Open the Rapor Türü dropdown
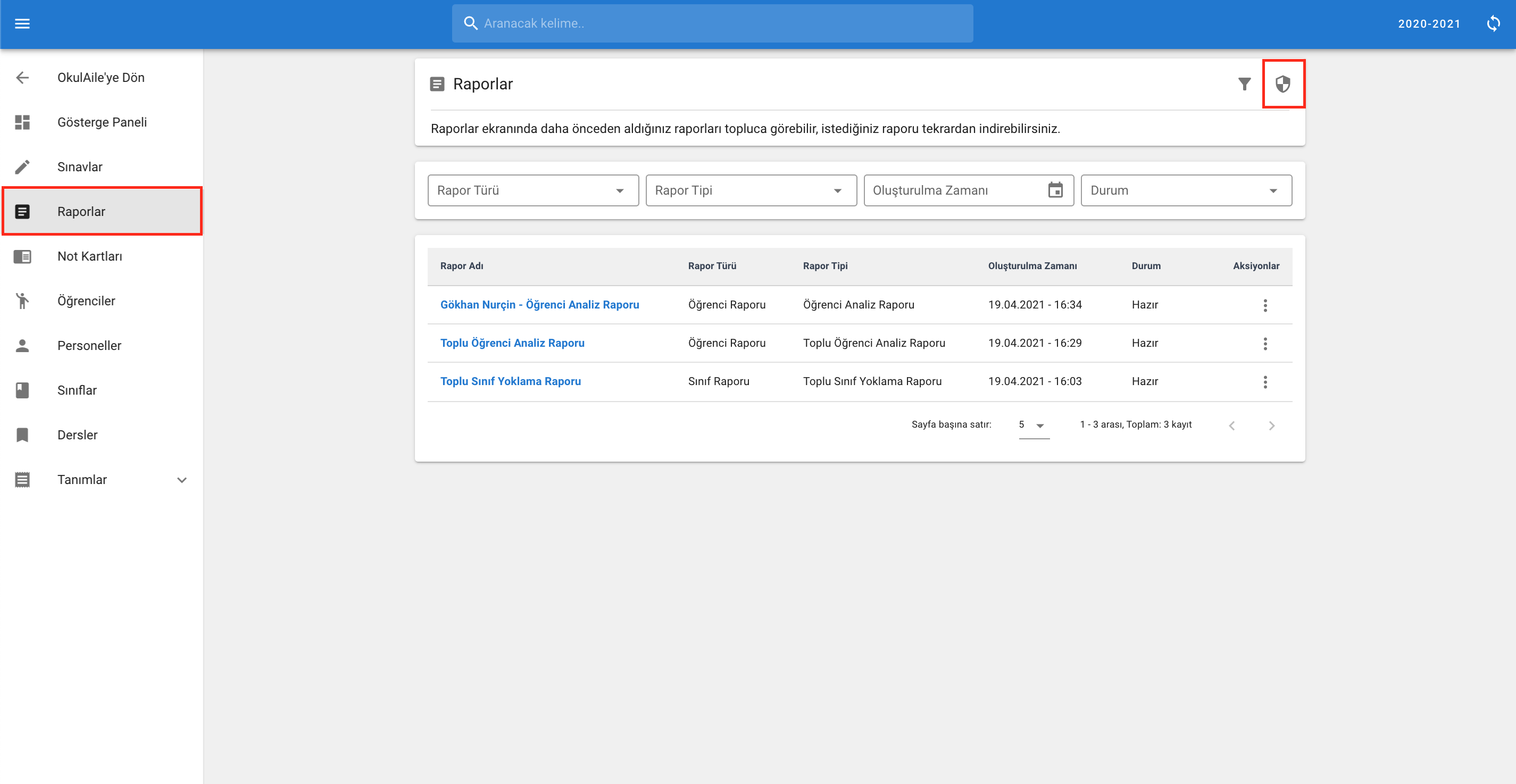 click(x=533, y=190)
